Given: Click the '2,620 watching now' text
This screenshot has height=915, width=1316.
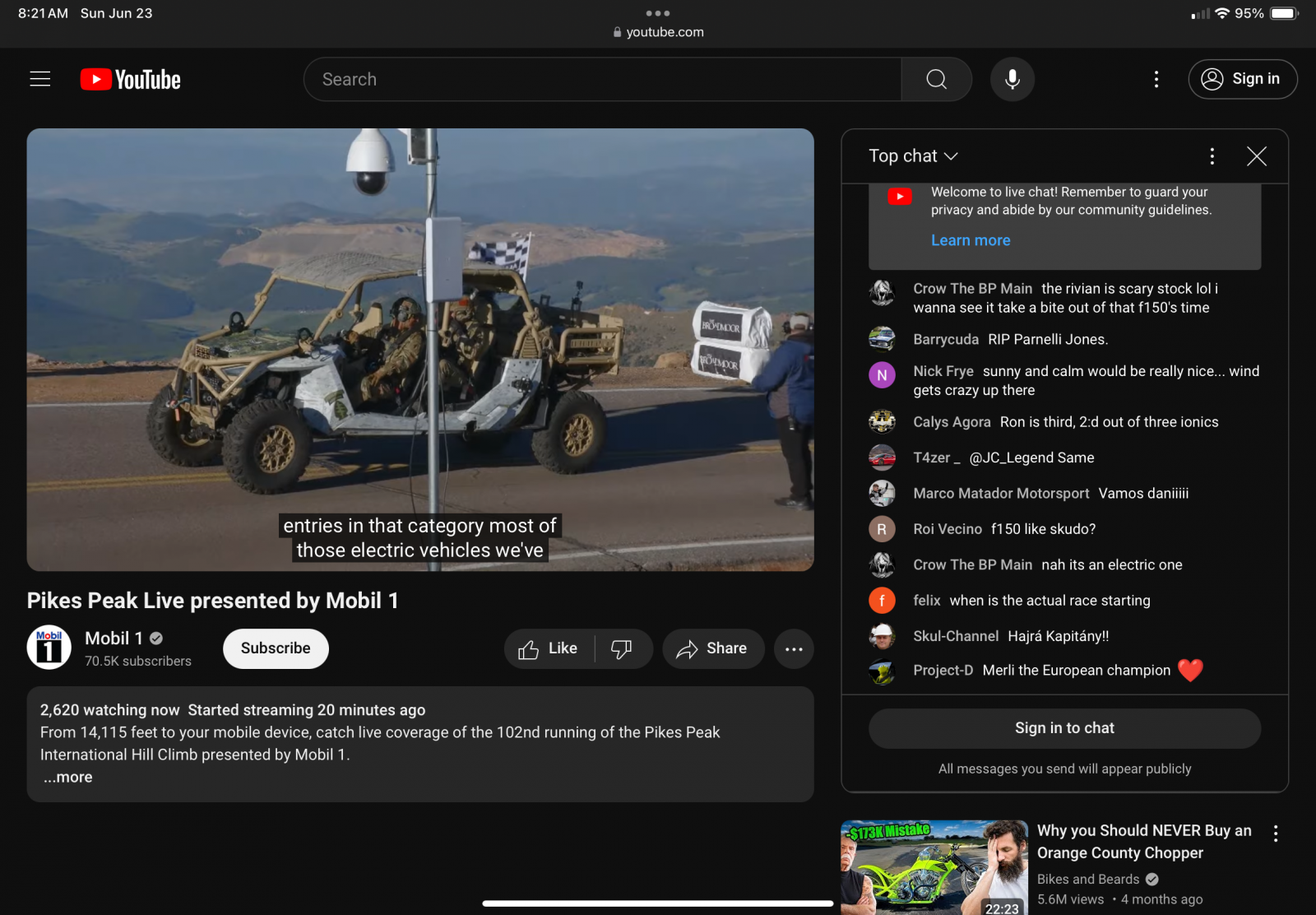Looking at the screenshot, I should point(109,710).
